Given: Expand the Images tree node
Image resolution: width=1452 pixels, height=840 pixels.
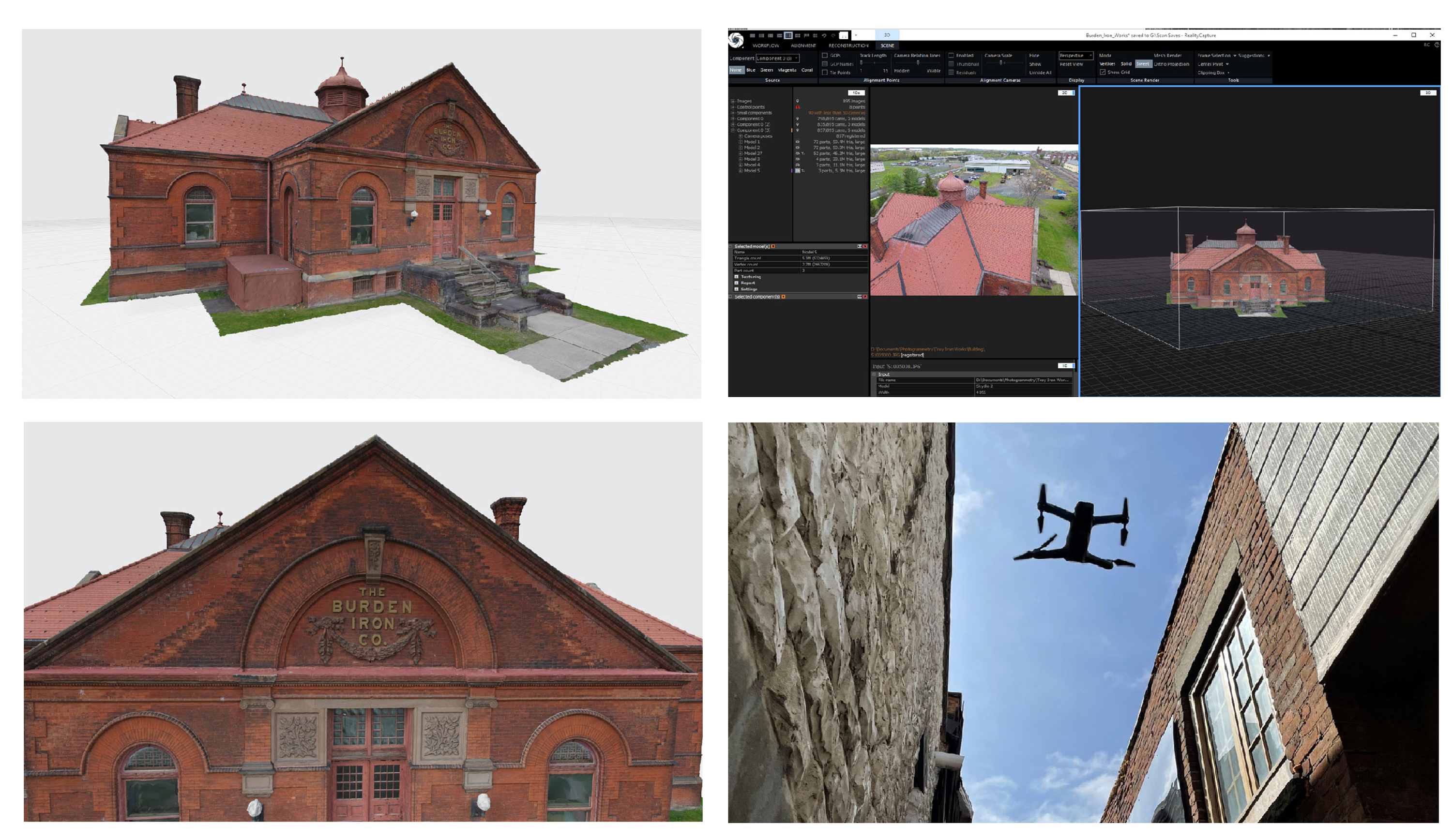Looking at the screenshot, I should point(733,102).
